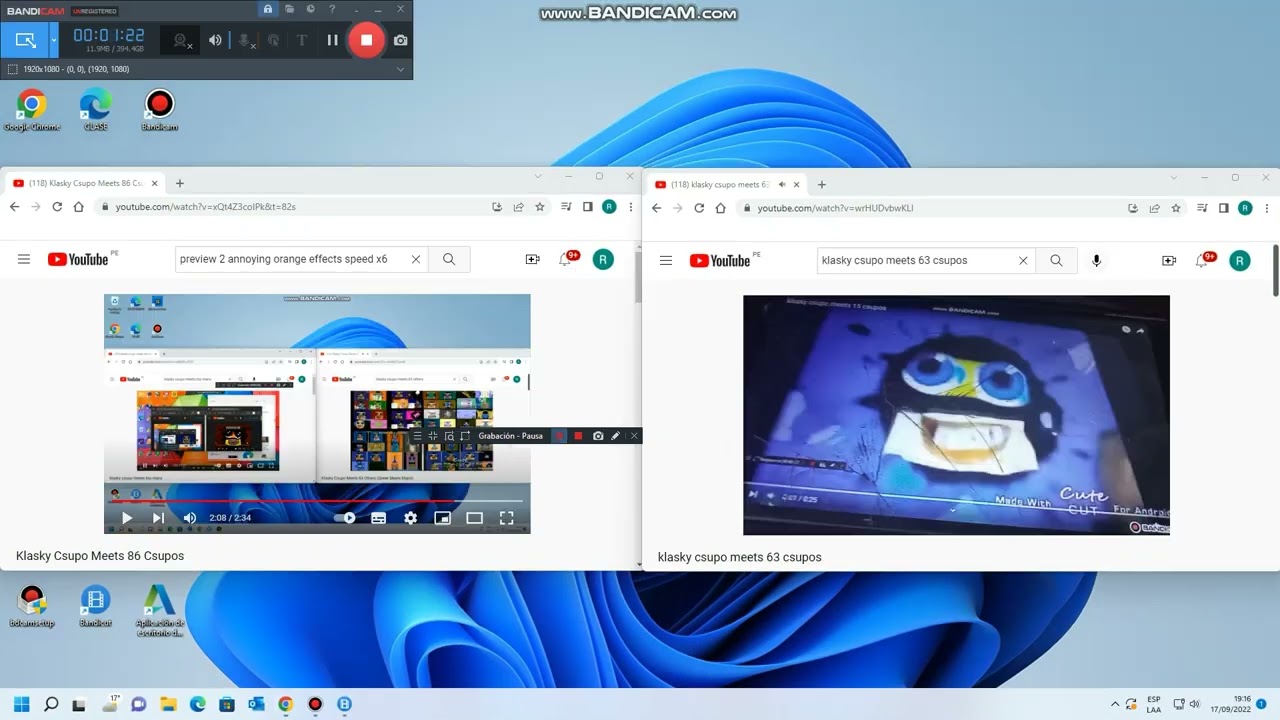Screen dimensions: 1280x720
Task: Clear 'klasky csupo meets 63 csupos' search text
Action: pyautogui.click(x=1023, y=260)
